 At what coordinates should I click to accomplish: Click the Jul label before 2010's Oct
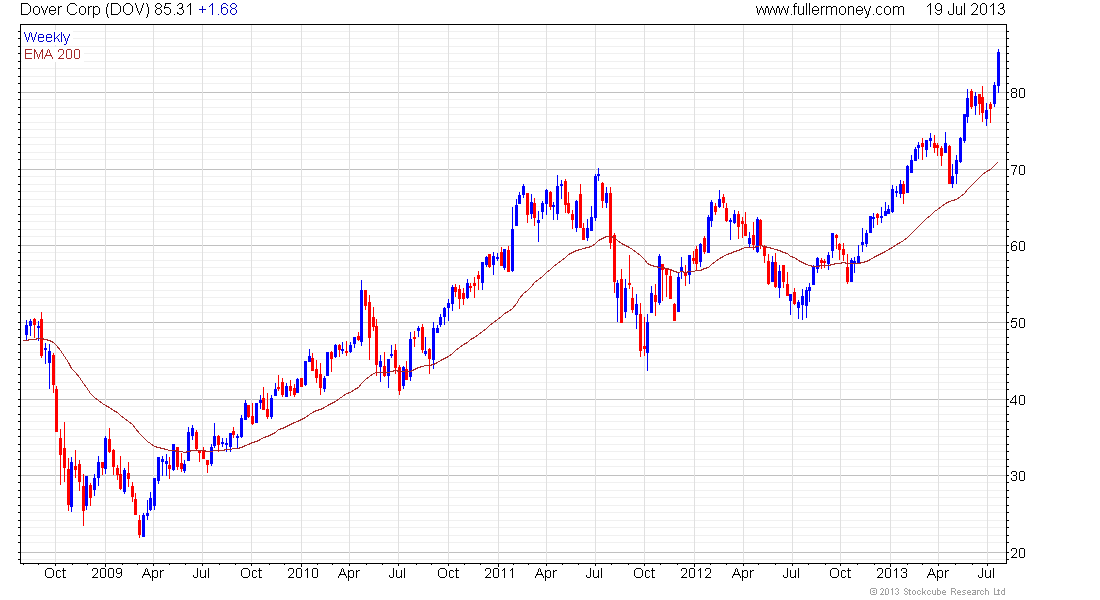(201, 573)
